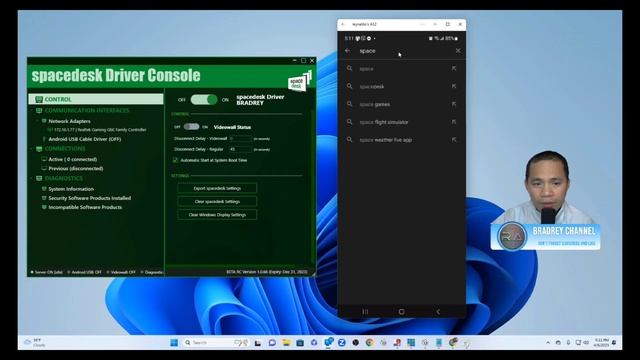Tap the magnifier icon beside 'spacedesk' suggestion
640x360 pixels.
(x=349, y=86)
